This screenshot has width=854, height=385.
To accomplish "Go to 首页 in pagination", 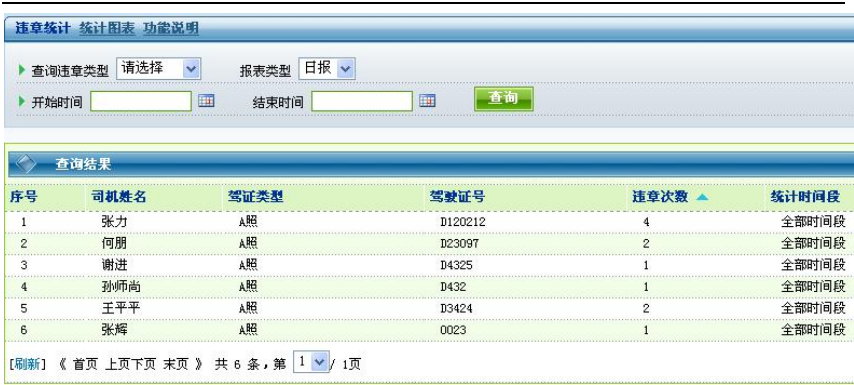I will pos(85,364).
